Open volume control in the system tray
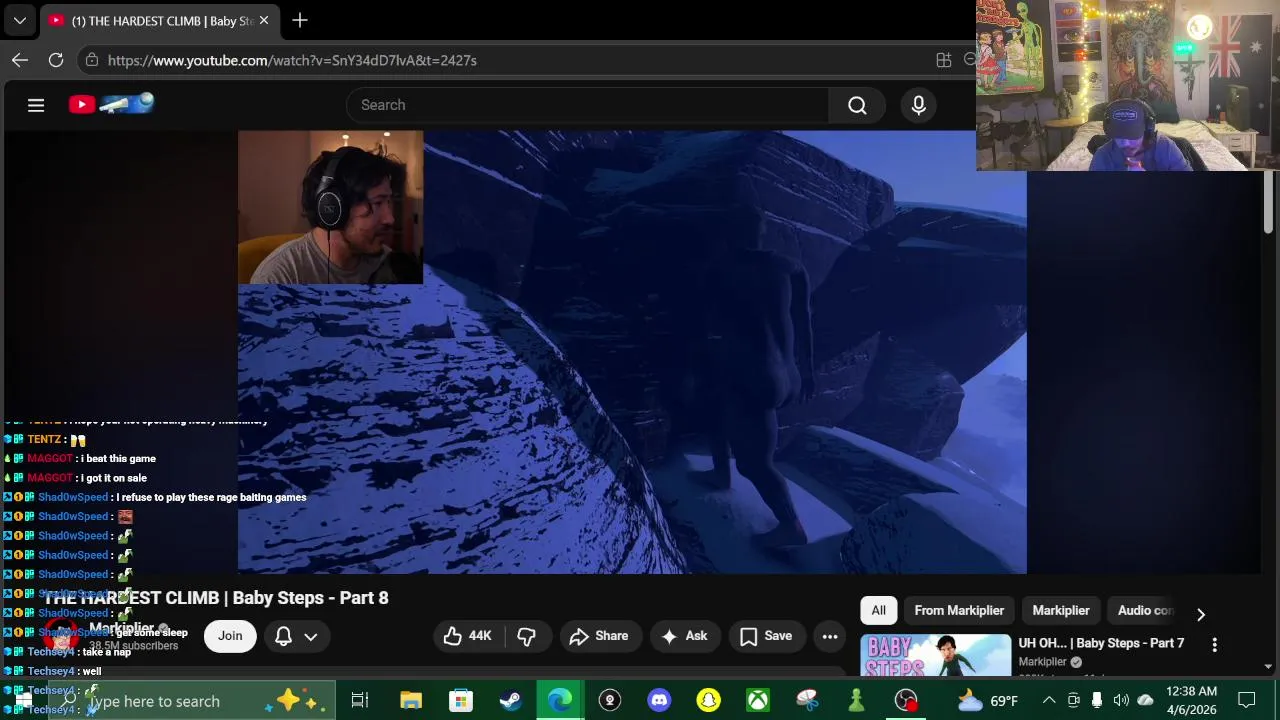 coord(1121,701)
